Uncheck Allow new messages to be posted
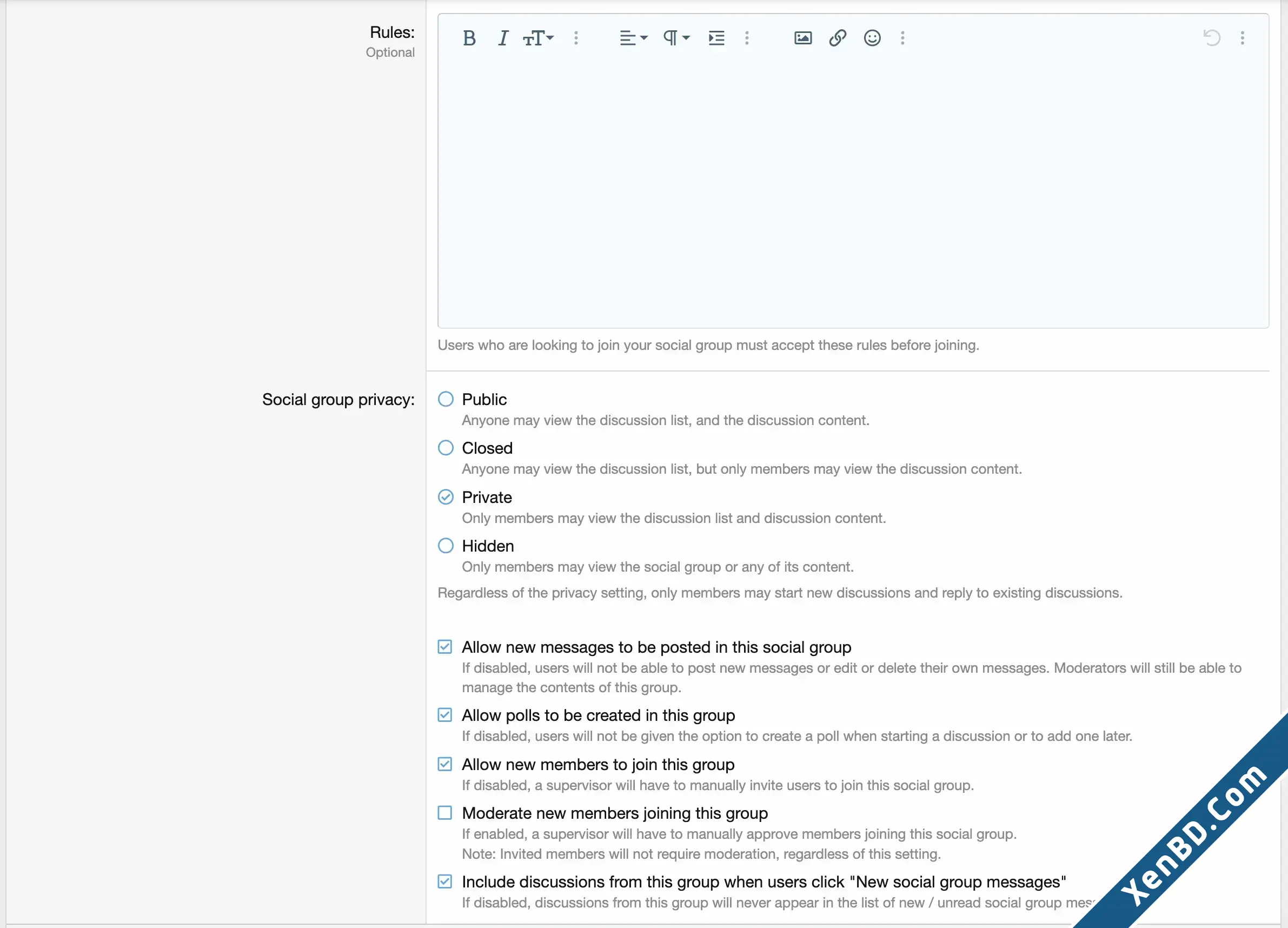 pos(445,647)
